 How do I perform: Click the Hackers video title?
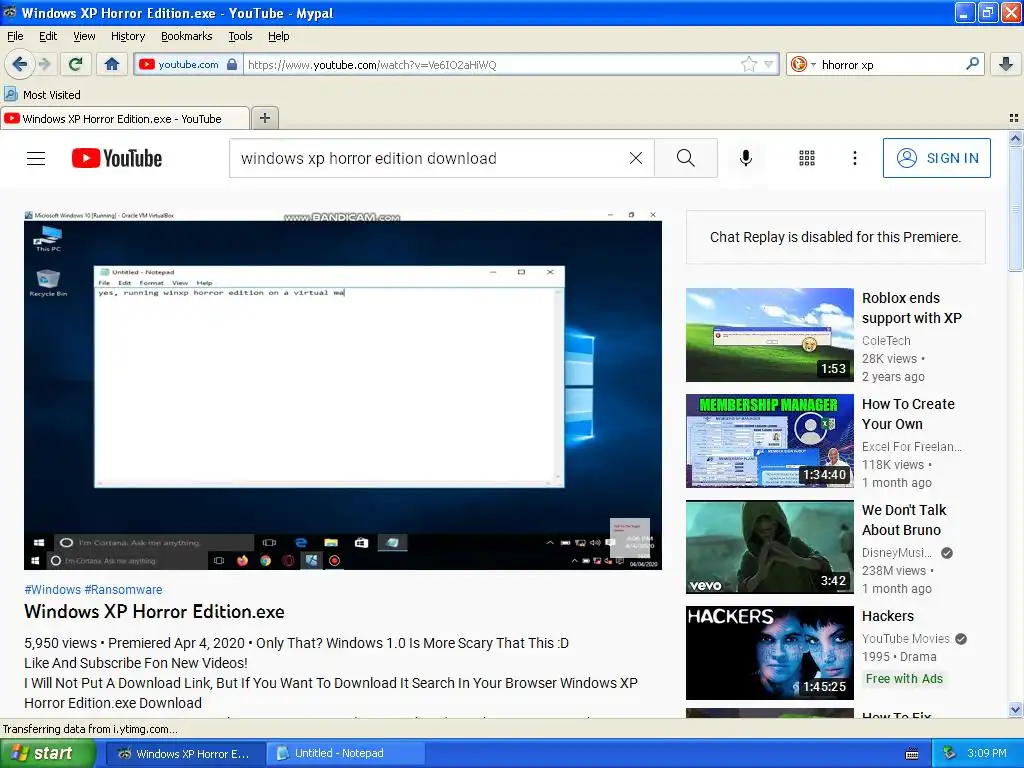click(888, 616)
